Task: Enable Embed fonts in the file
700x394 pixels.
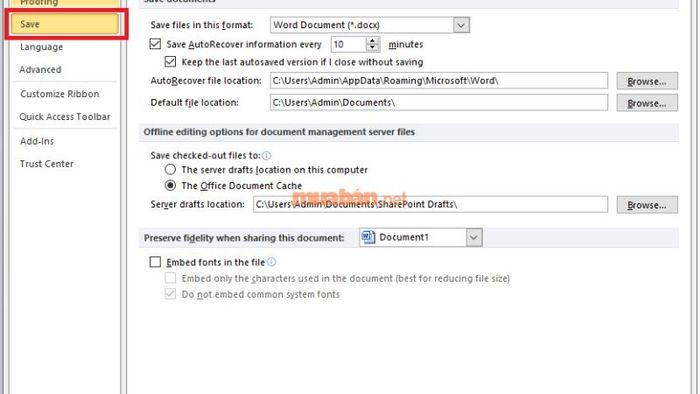Action: tap(155, 262)
